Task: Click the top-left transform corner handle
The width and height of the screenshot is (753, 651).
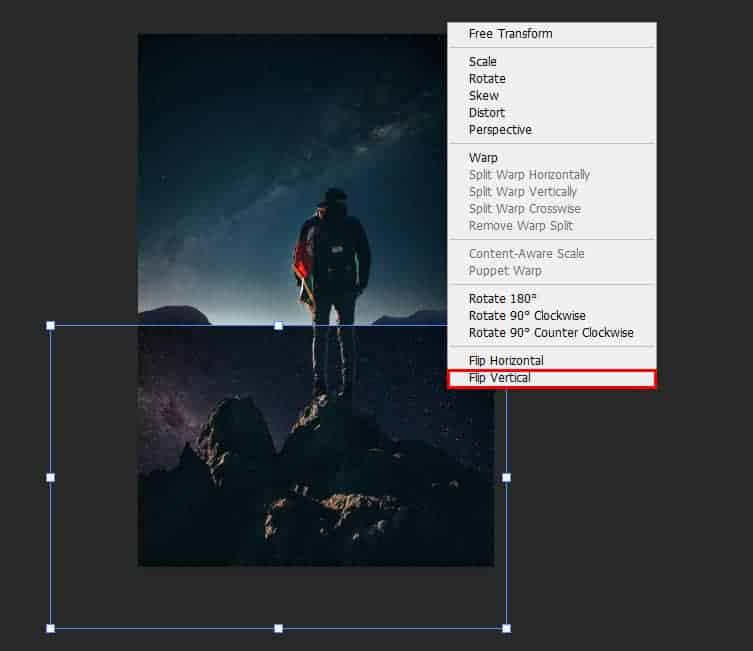Action: coord(50,326)
